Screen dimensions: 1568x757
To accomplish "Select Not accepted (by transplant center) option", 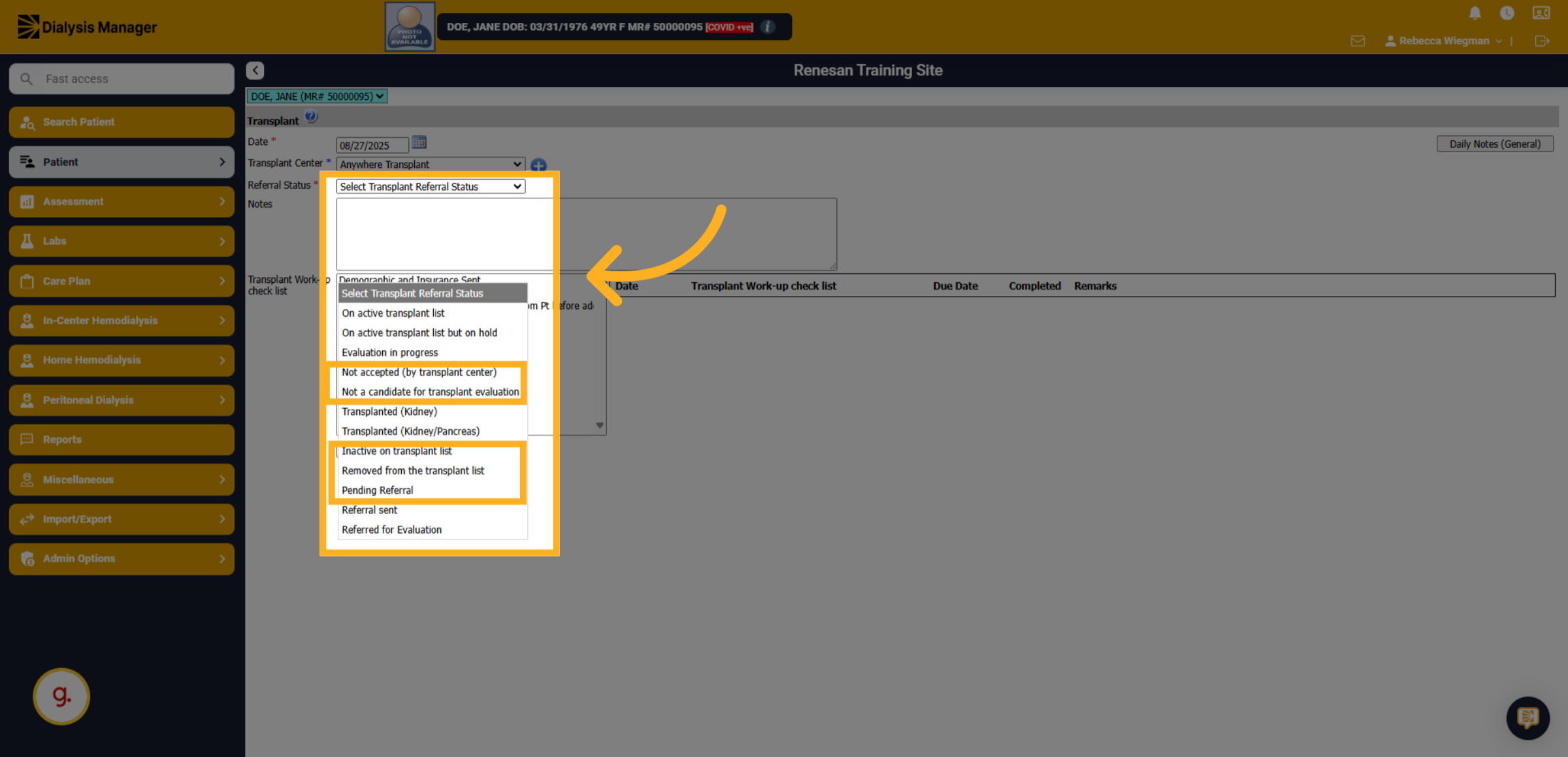I will coord(433,372).
